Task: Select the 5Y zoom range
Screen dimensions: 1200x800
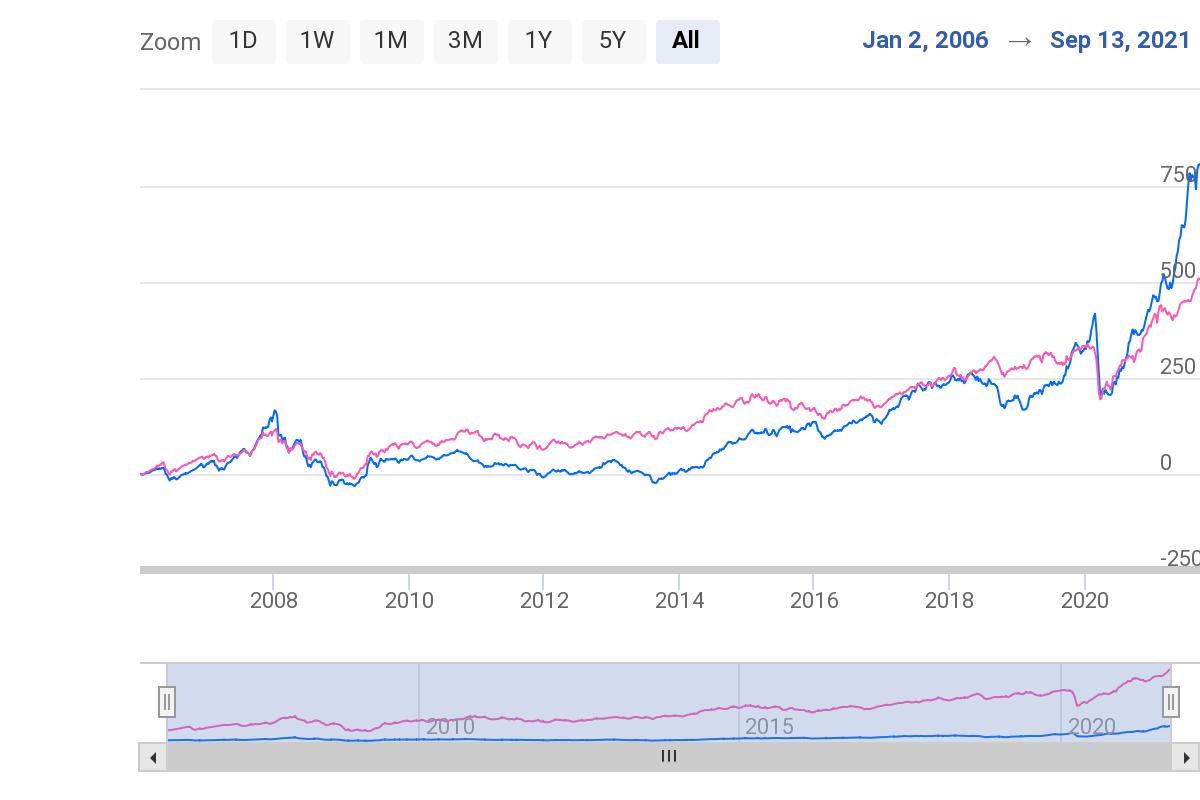Action: click(613, 41)
